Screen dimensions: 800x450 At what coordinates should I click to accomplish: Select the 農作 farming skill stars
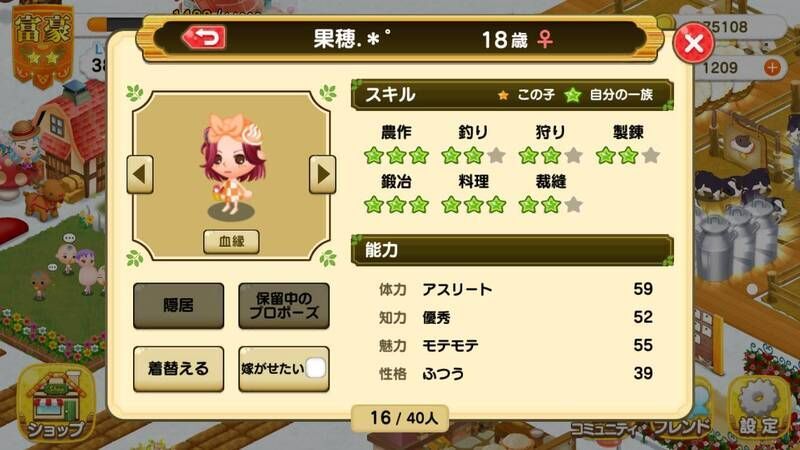coord(396,155)
